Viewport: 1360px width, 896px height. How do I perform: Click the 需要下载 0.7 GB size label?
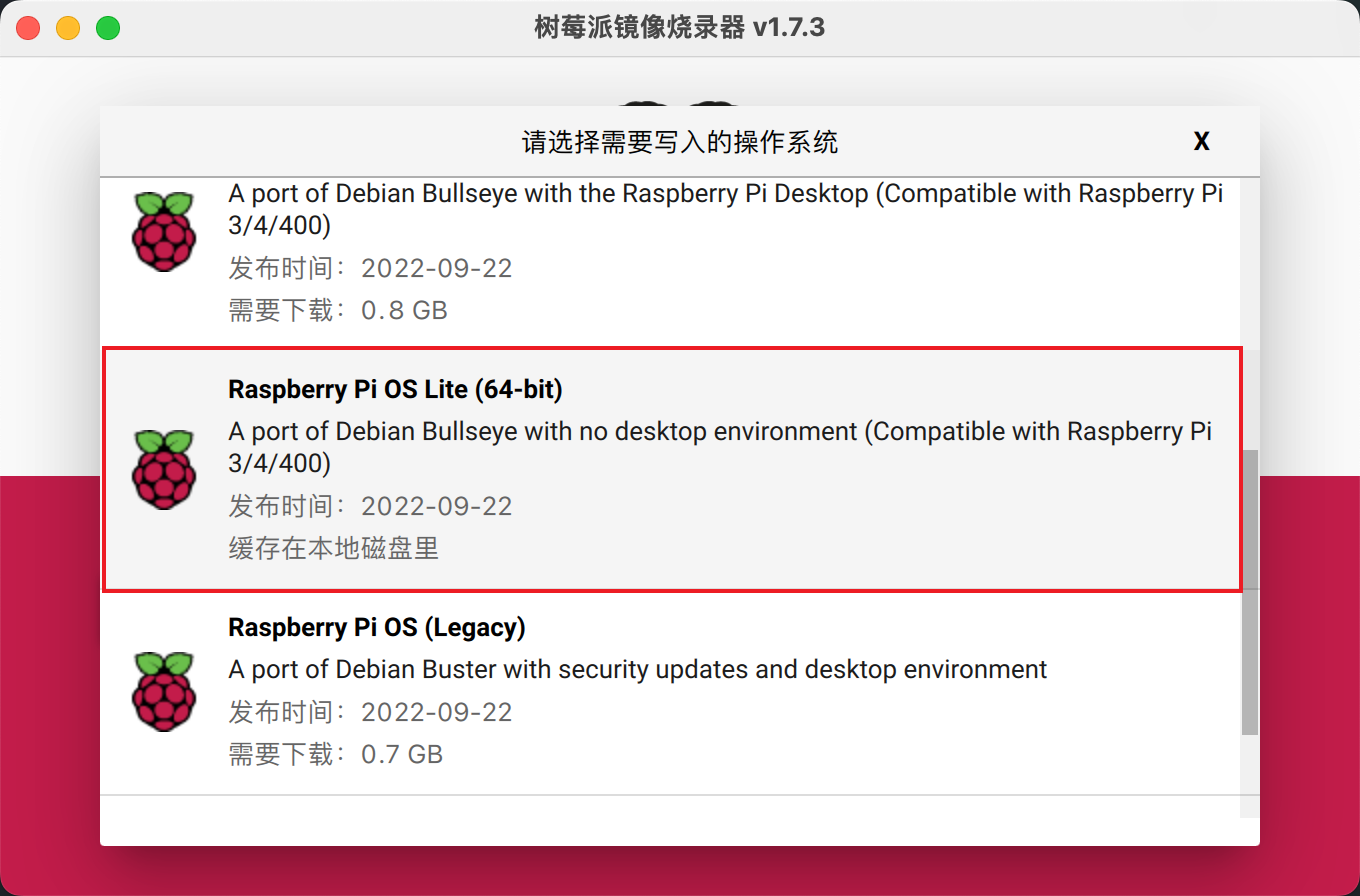[335, 754]
